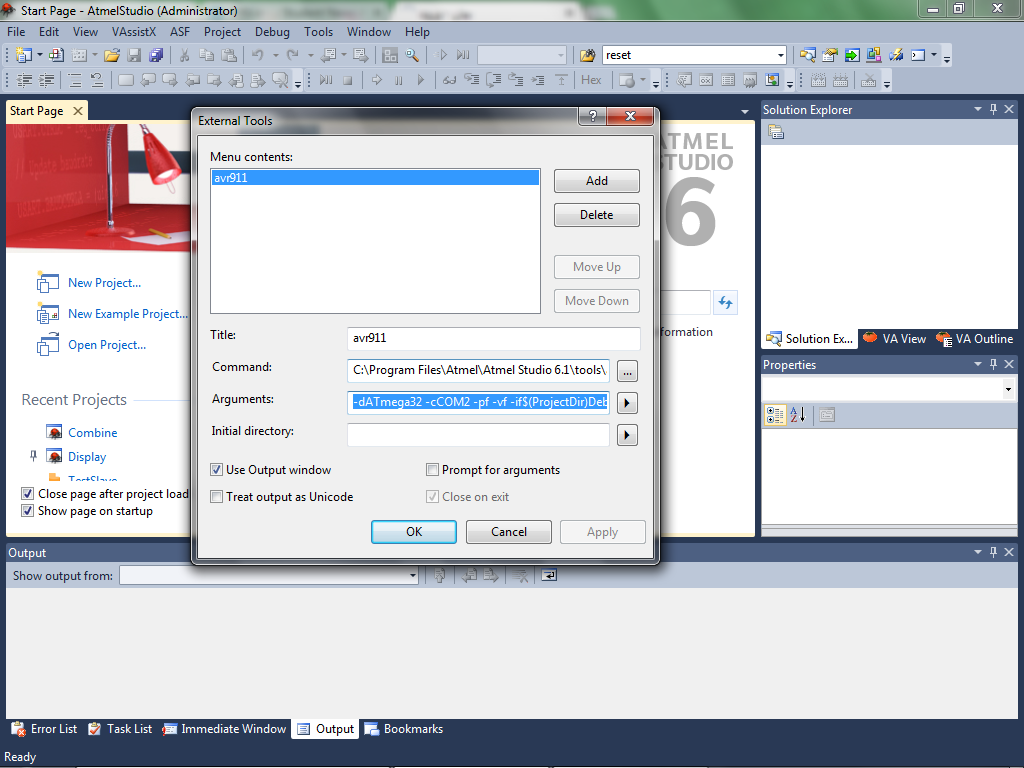Enable the Prompt for arguments checkbox
Image resolution: width=1024 pixels, height=768 pixels.
(x=433, y=470)
